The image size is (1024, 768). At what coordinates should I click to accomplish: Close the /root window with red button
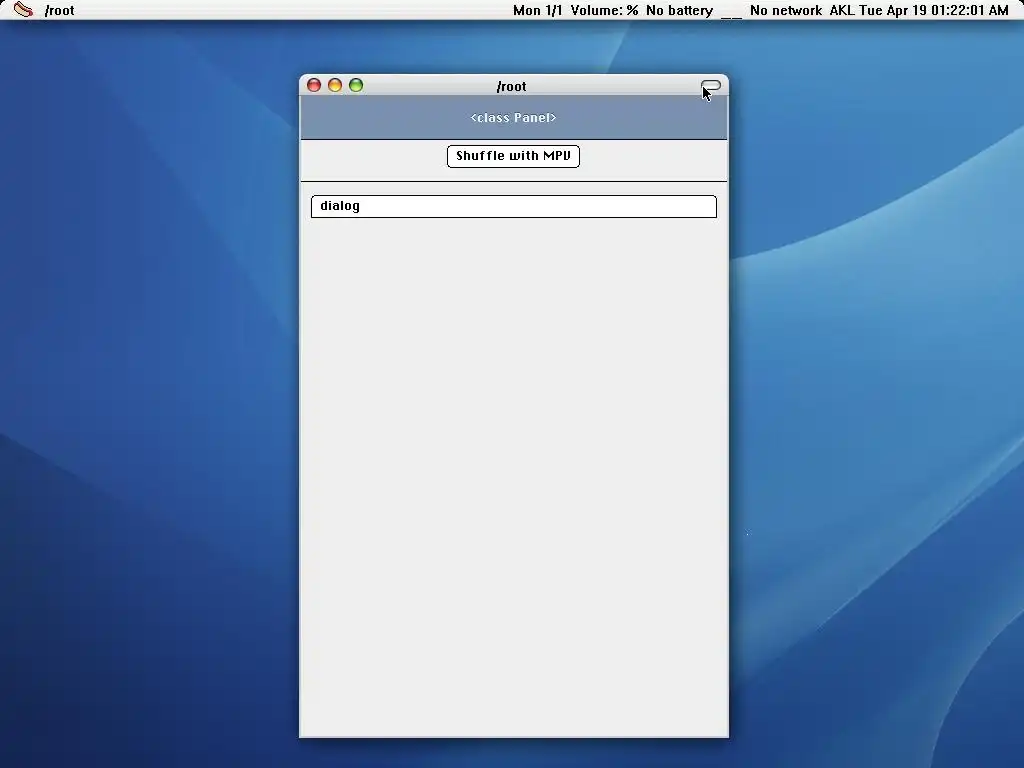pyautogui.click(x=314, y=86)
